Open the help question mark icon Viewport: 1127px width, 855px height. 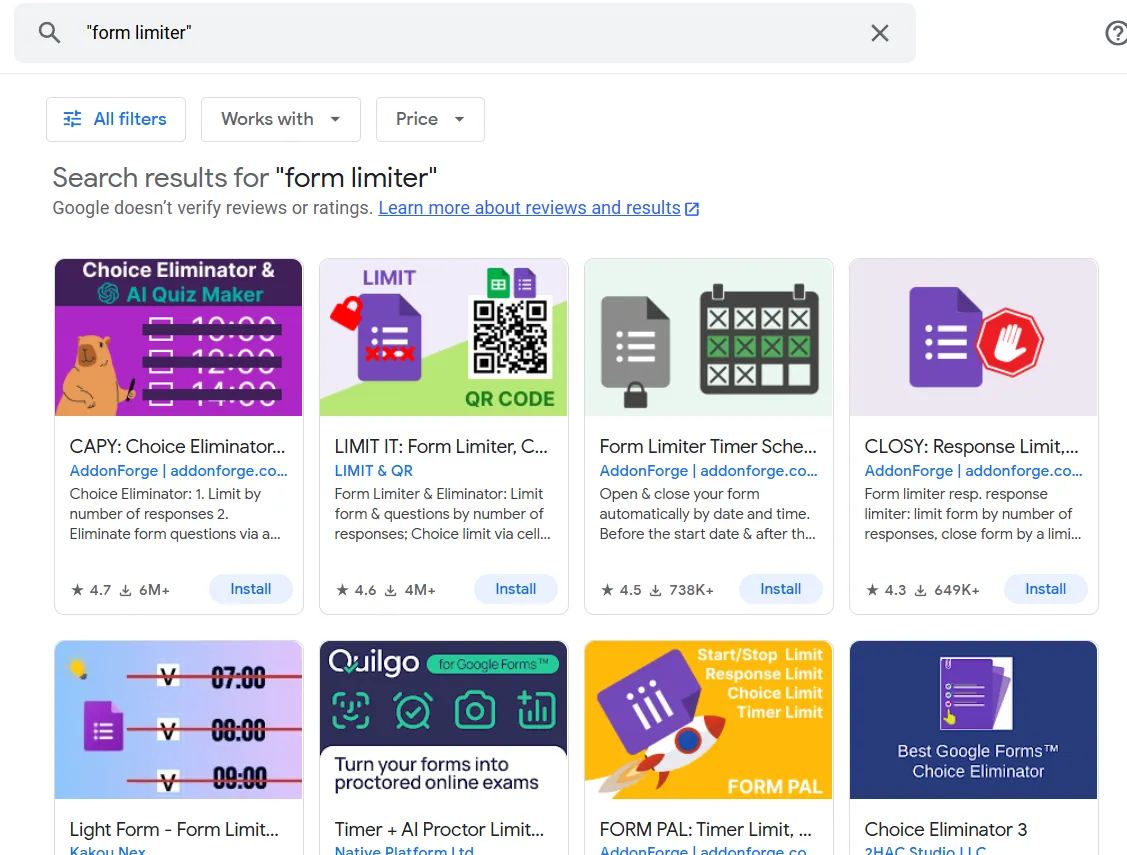tap(1115, 33)
